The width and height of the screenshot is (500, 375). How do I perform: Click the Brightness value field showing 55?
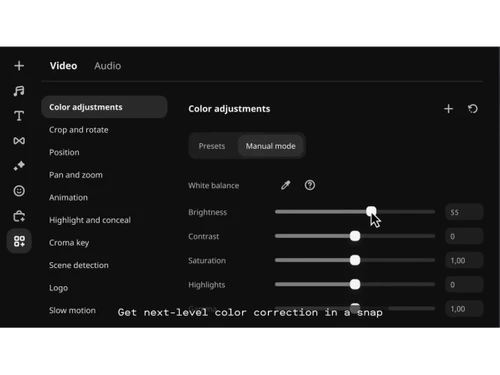(464, 212)
